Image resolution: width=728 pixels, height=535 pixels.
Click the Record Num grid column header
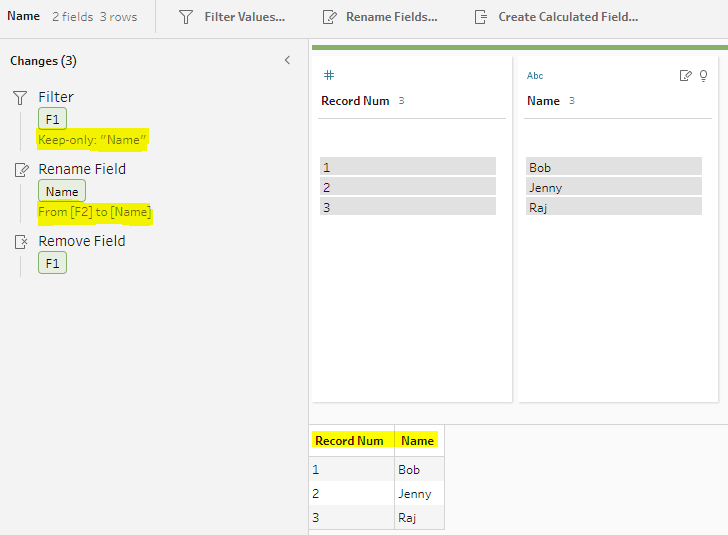pos(350,441)
